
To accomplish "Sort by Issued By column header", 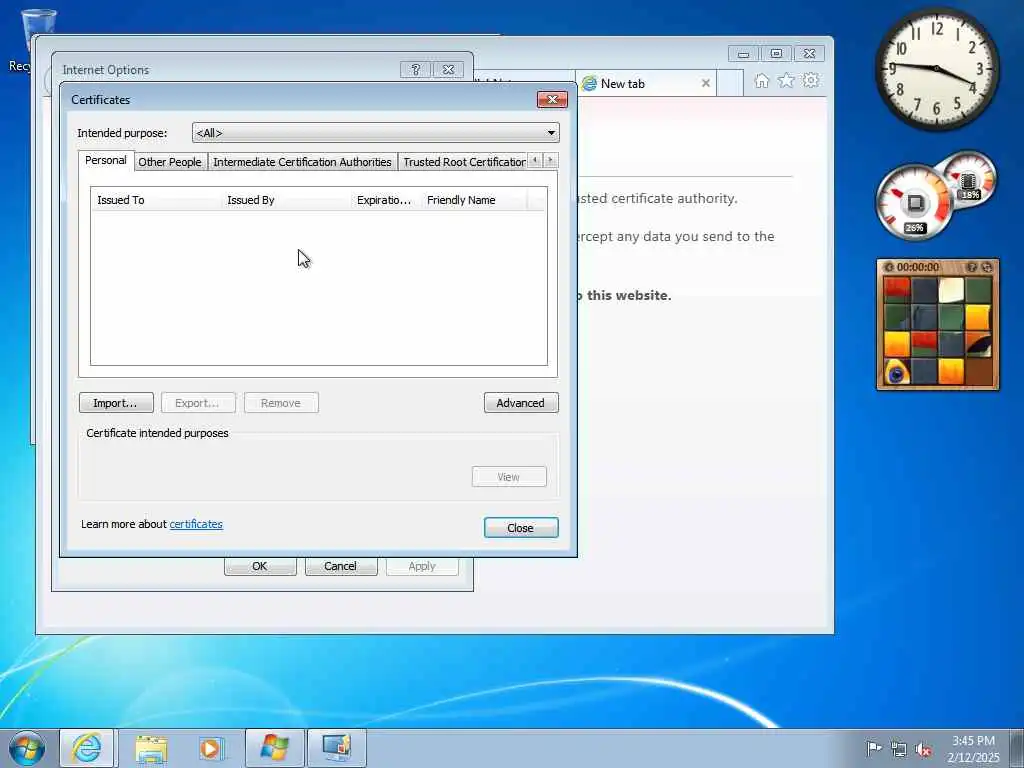I will (285, 200).
